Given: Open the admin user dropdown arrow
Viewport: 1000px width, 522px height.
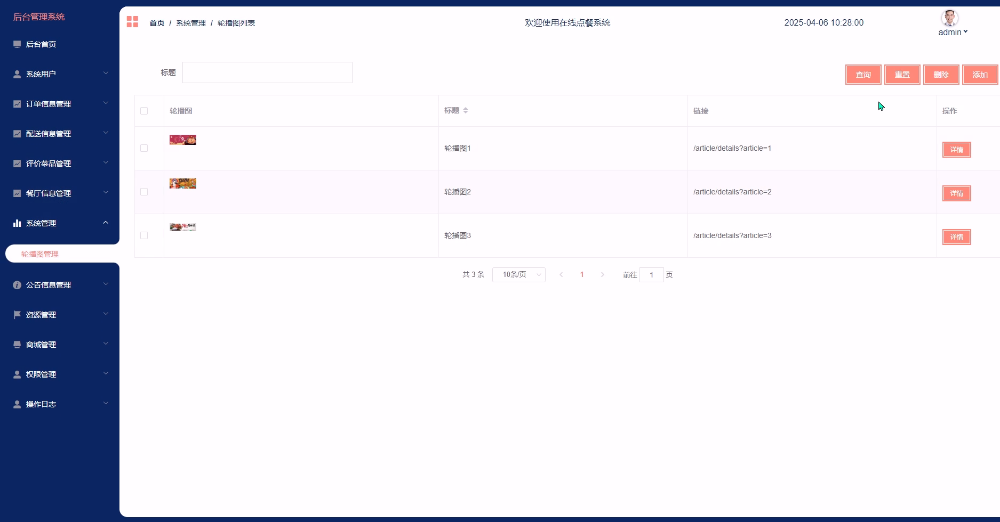Looking at the screenshot, I should point(966,32).
